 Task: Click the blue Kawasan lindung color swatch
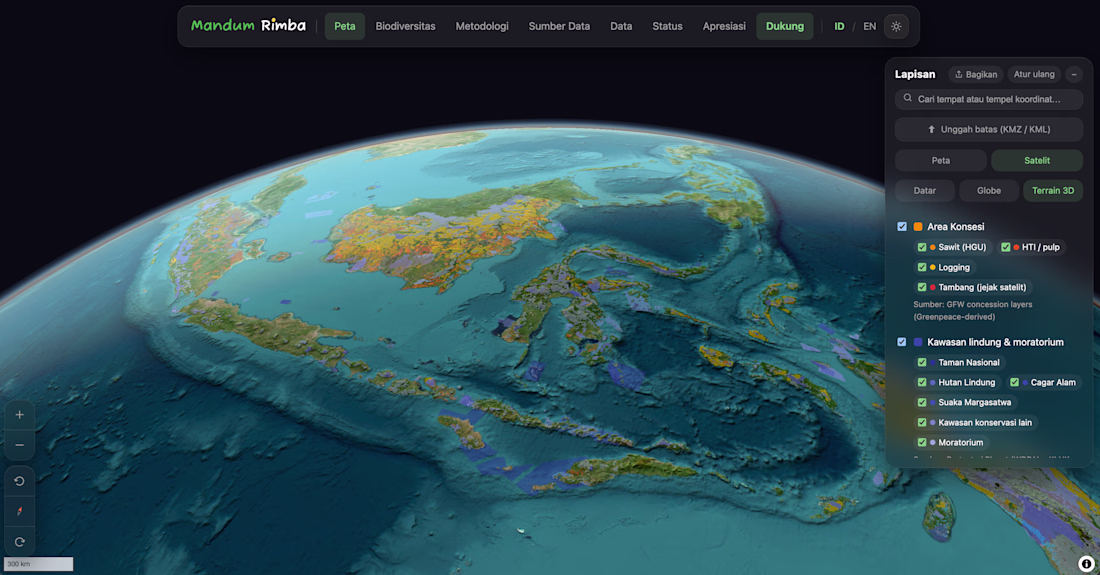[x=918, y=342]
